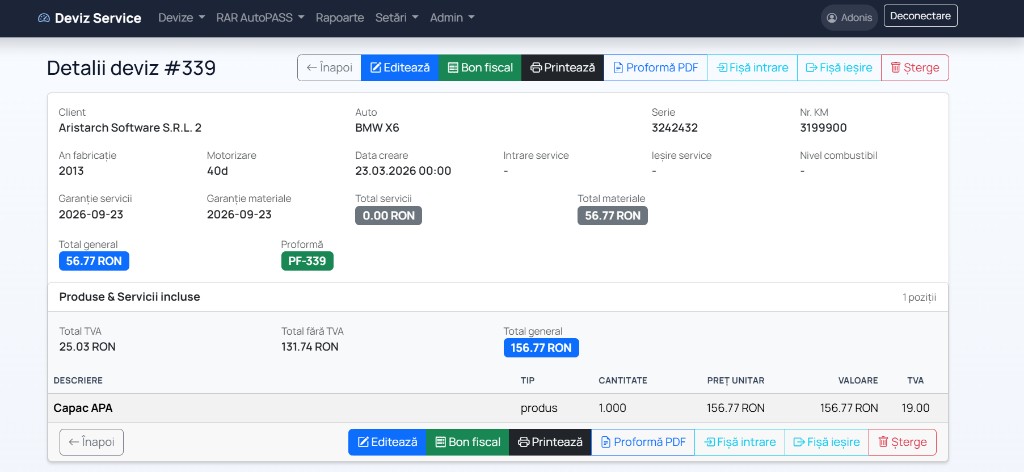The height and width of the screenshot is (472, 1024).
Task: Click the bottom Fișă ieșire button
Action: pyautogui.click(x=826, y=442)
